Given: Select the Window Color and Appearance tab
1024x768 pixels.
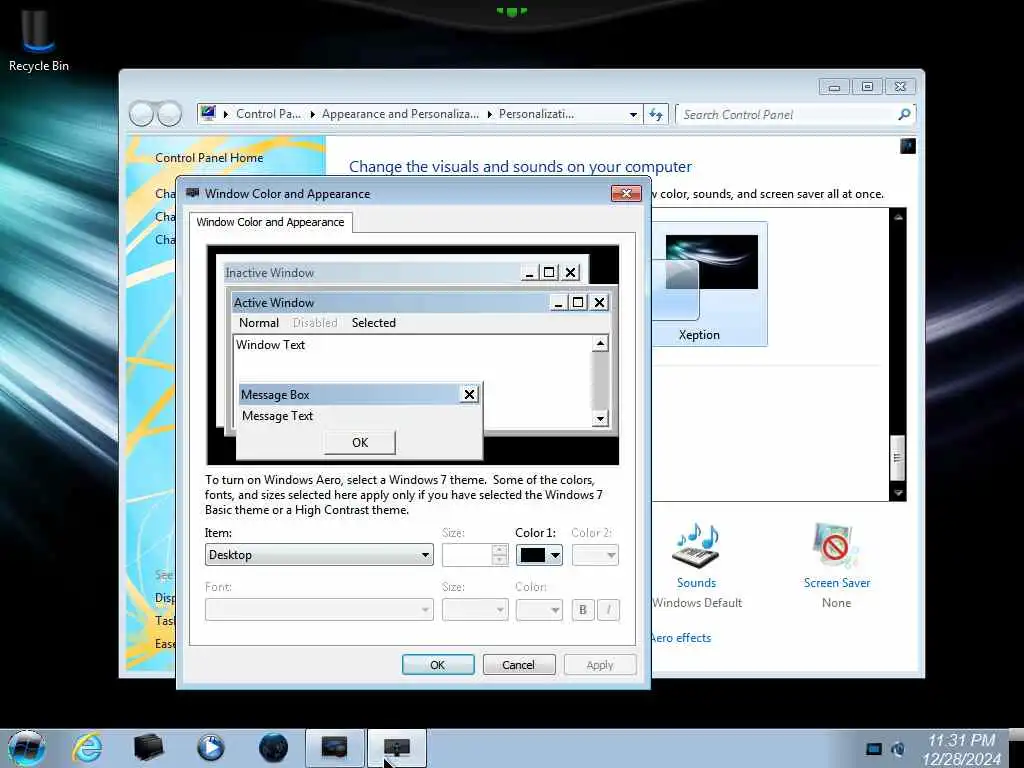Looking at the screenshot, I should pos(270,222).
